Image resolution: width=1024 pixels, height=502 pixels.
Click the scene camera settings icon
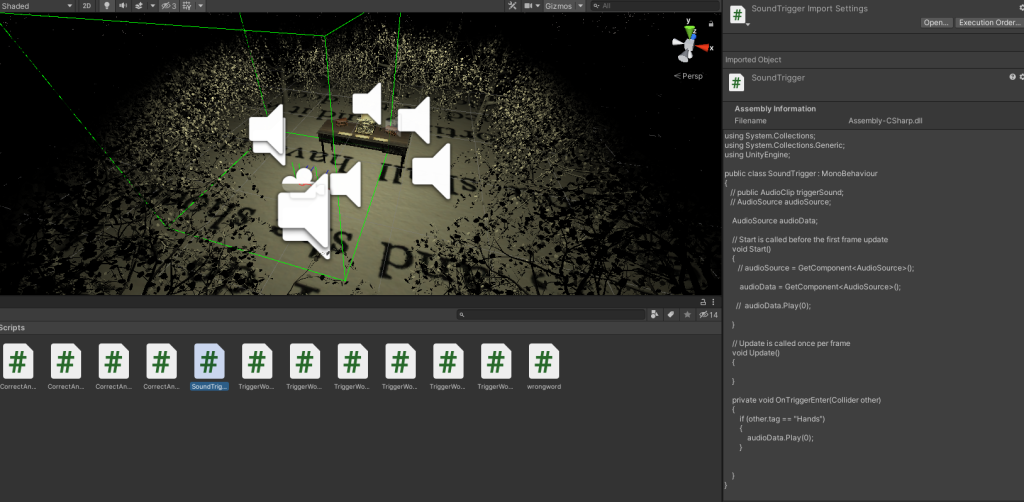[531, 6]
